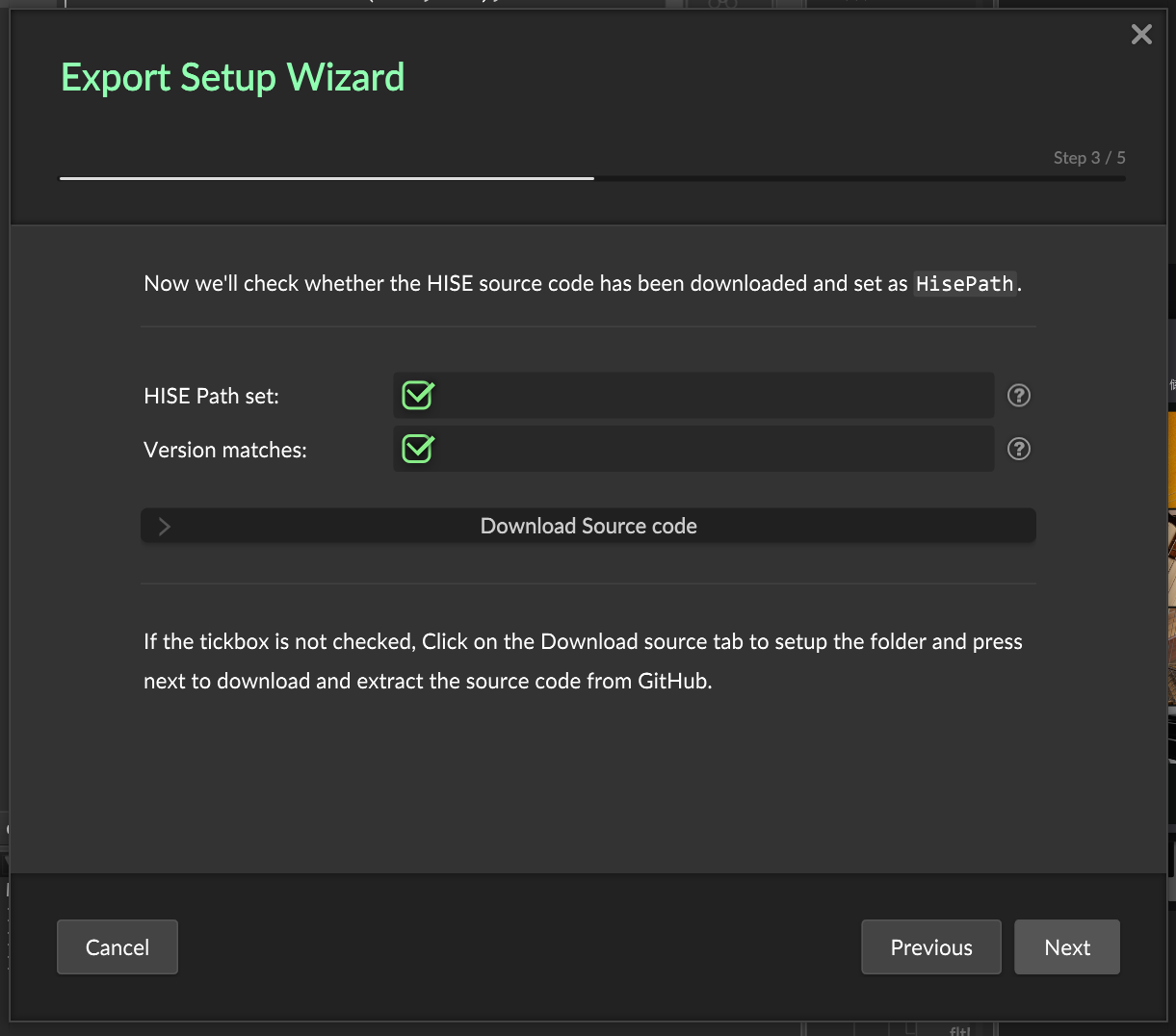The height and width of the screenshot is (1036, 1176).
Task: Click the Download Source code header text
Action: (x=588, y=526)
